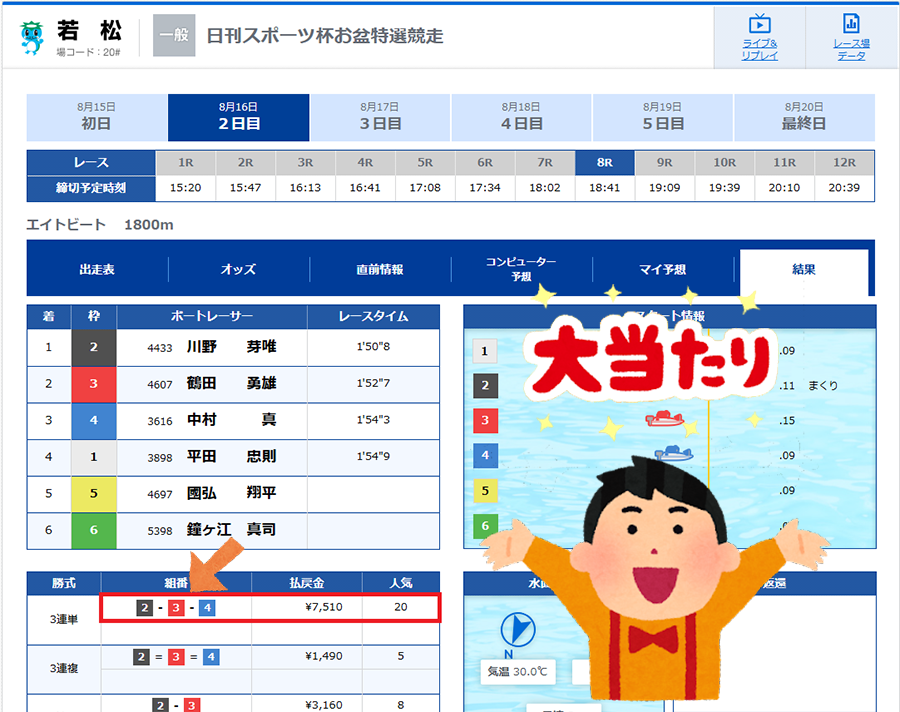Screen dimensions: 900x712
Task: Click registration number 4433
Action: tap(160, 348)
